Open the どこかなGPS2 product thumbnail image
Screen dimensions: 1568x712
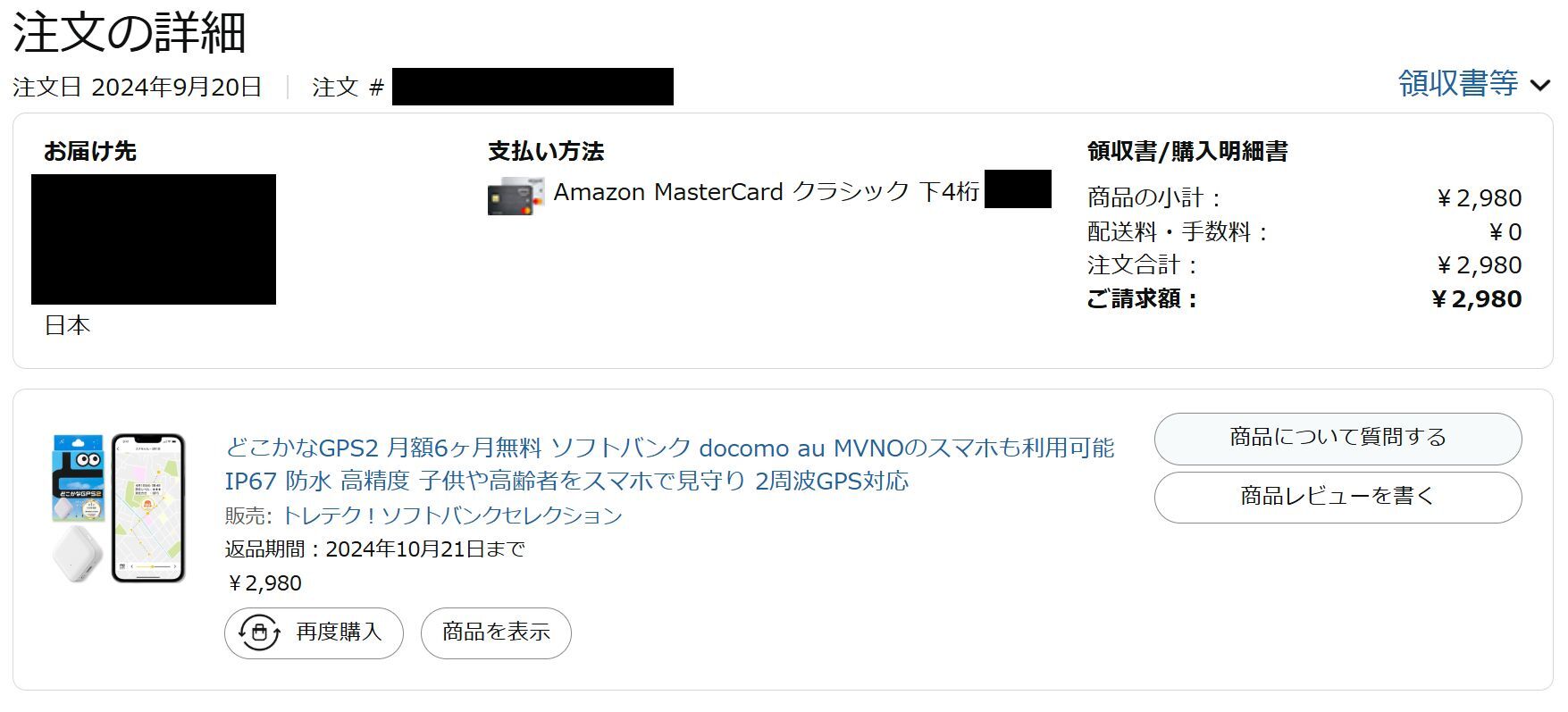pyautogui.click(x=119, y=507)
